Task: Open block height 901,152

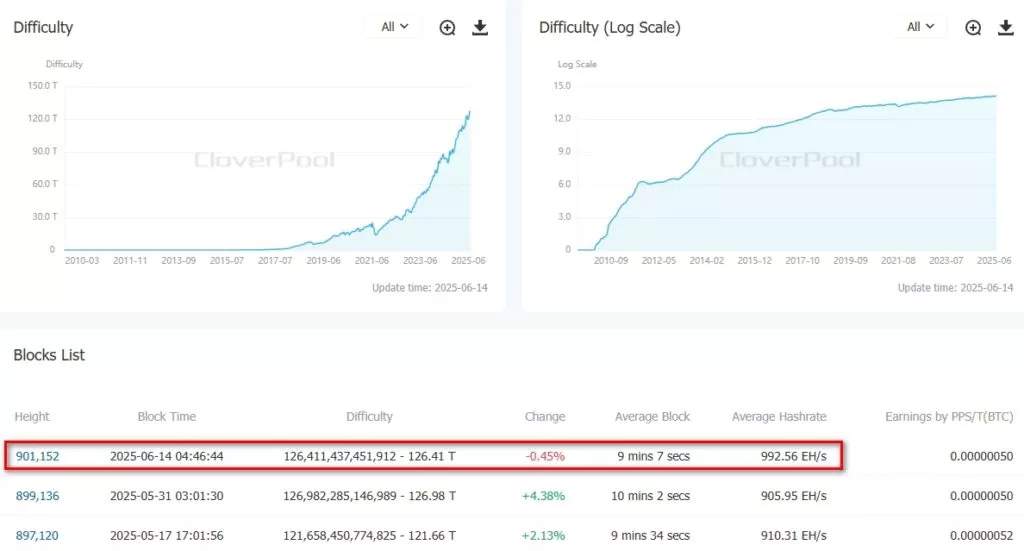Action: [37, 456]
